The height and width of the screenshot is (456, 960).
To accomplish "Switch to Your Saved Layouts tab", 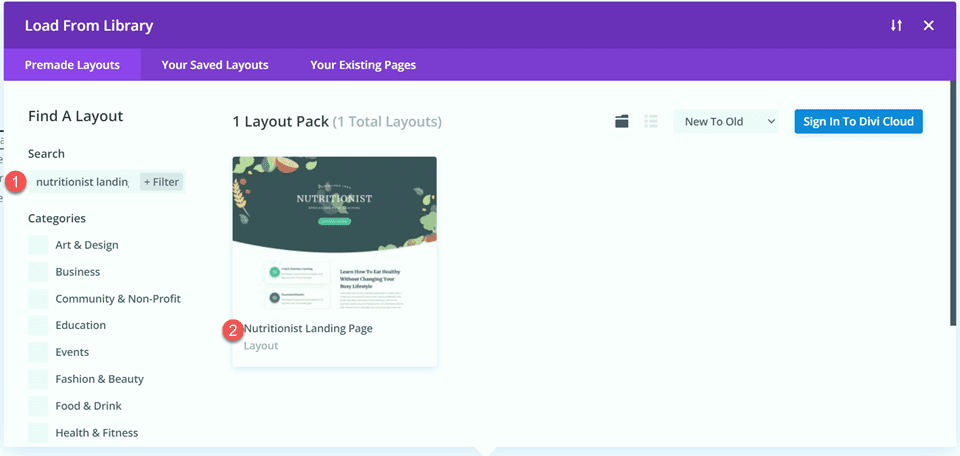I will [x=215, y=65].
